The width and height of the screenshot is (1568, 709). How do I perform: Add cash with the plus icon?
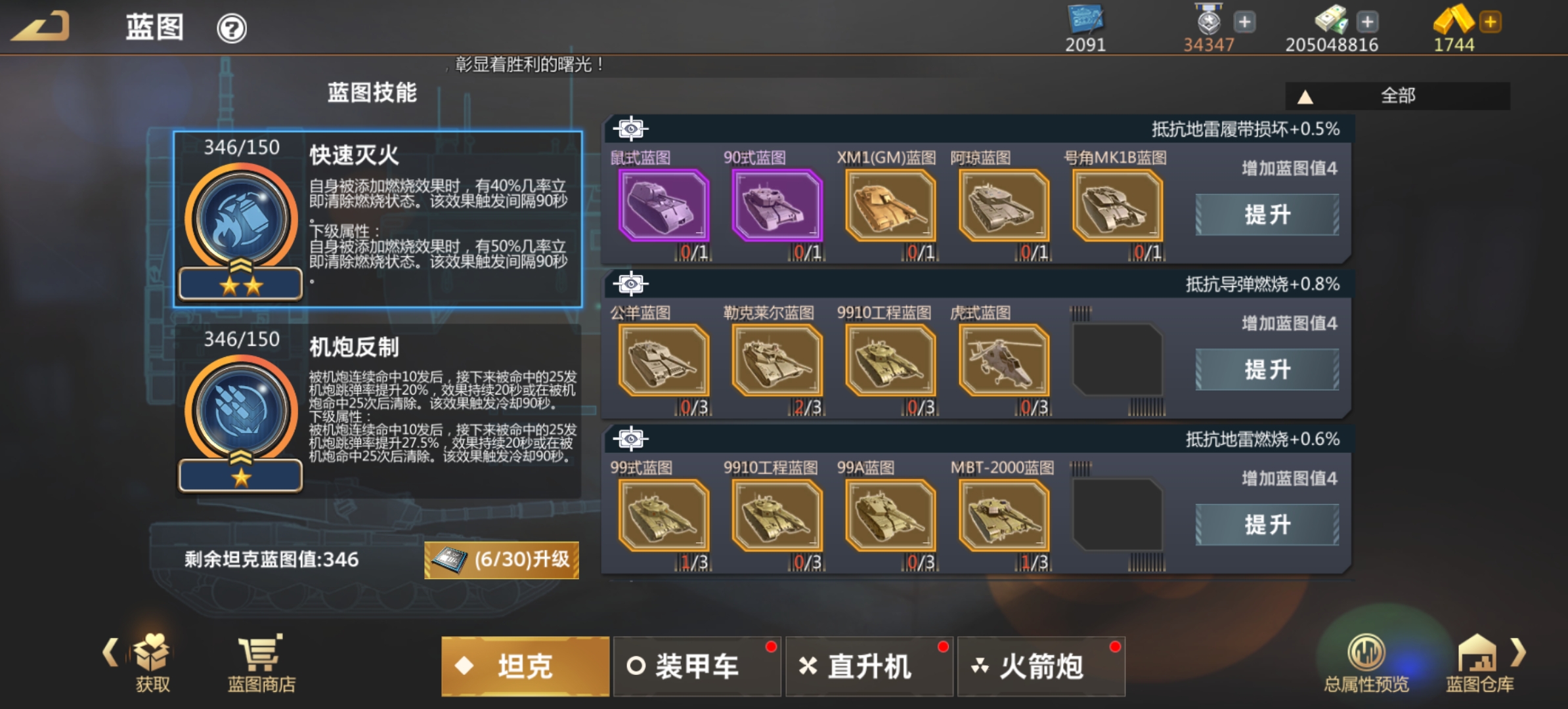click(1368, 22)
